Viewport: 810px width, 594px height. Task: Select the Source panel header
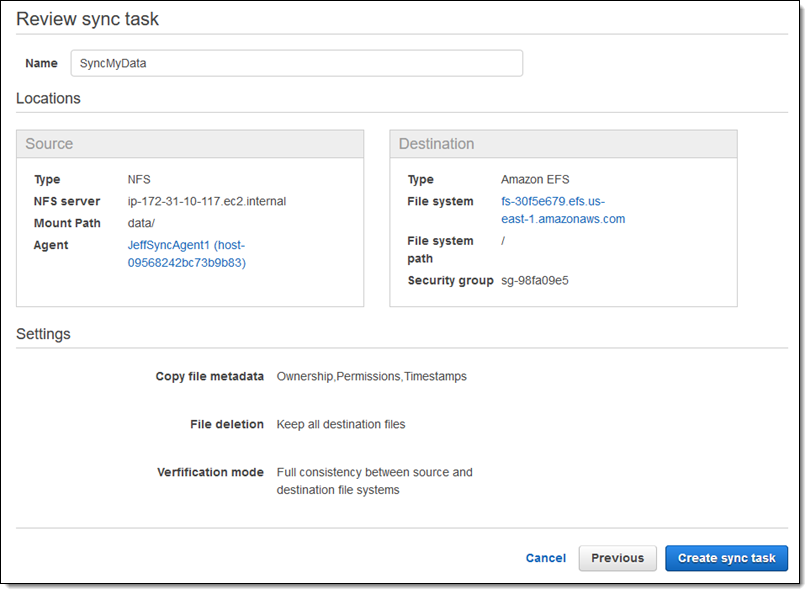(x=190, y=144)
